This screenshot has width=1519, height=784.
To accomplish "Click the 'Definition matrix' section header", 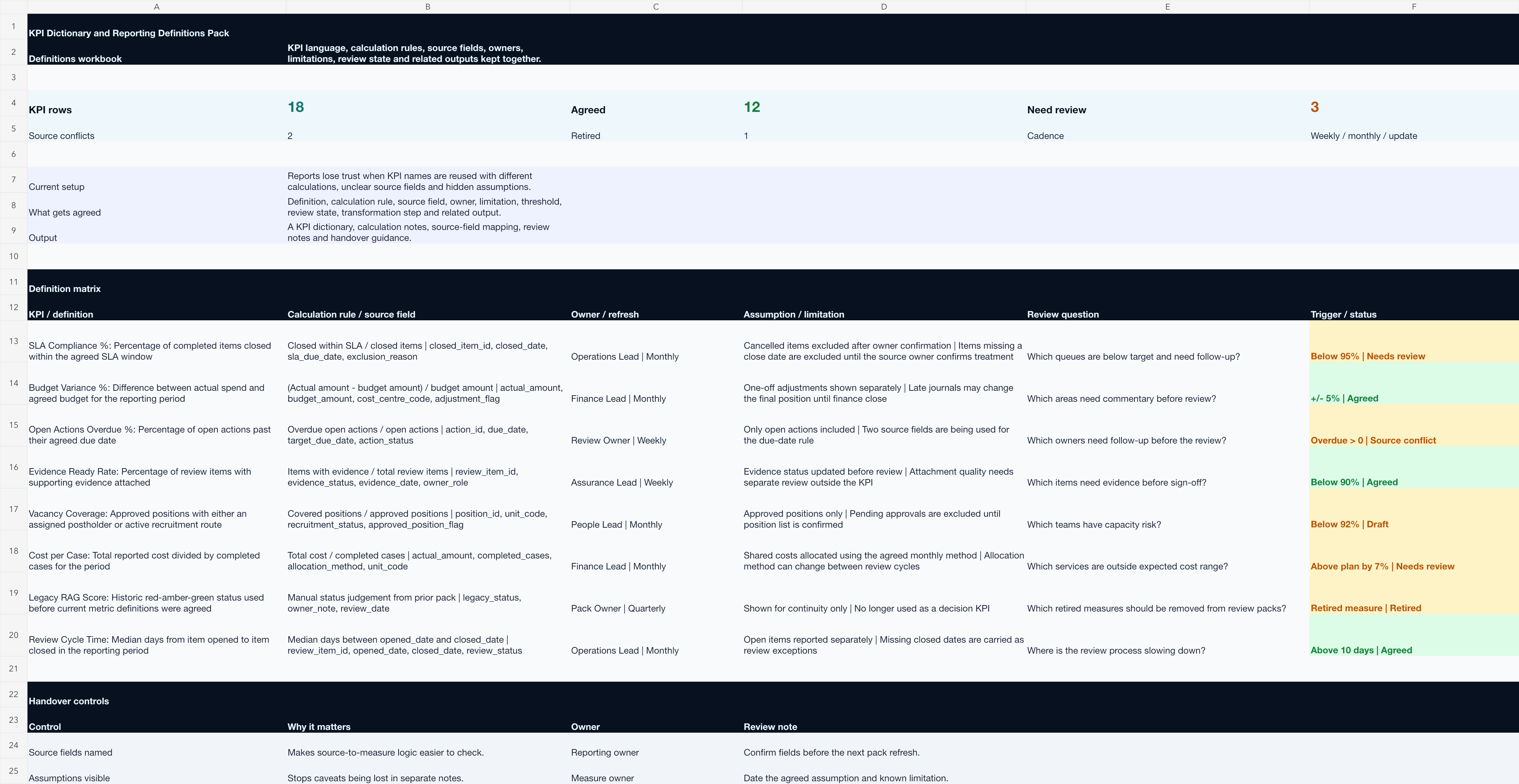I will coord(64,289).
